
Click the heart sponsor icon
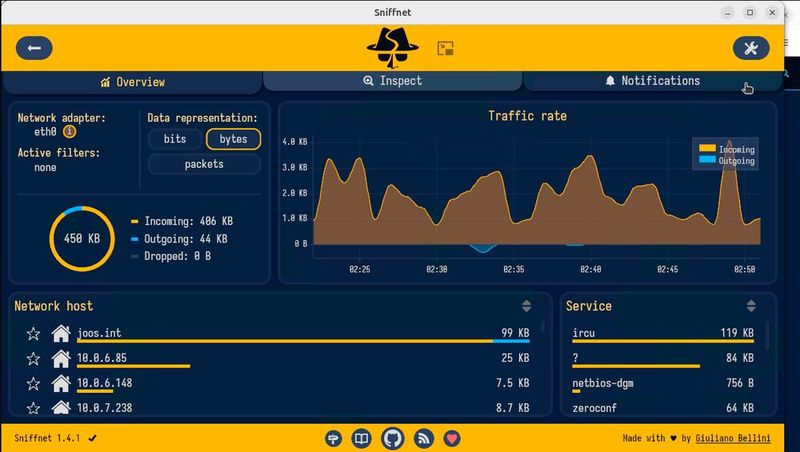coord(452,438)
